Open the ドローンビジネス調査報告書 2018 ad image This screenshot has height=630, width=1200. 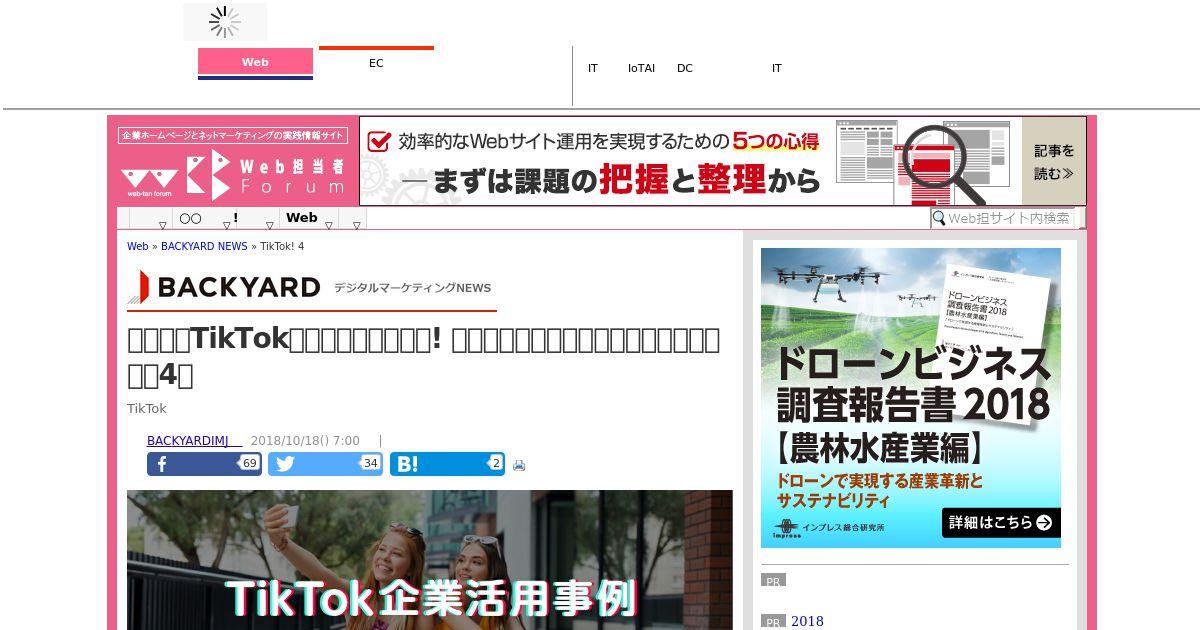(x=911, y=398)
